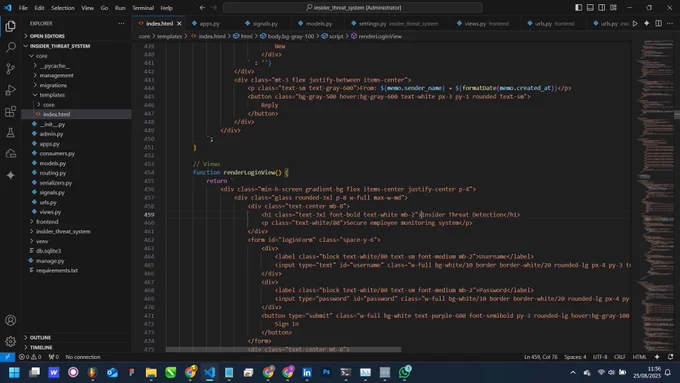680x383 pixels.
Task: Switch to the apps.py tab
Action: pos(210,23)
